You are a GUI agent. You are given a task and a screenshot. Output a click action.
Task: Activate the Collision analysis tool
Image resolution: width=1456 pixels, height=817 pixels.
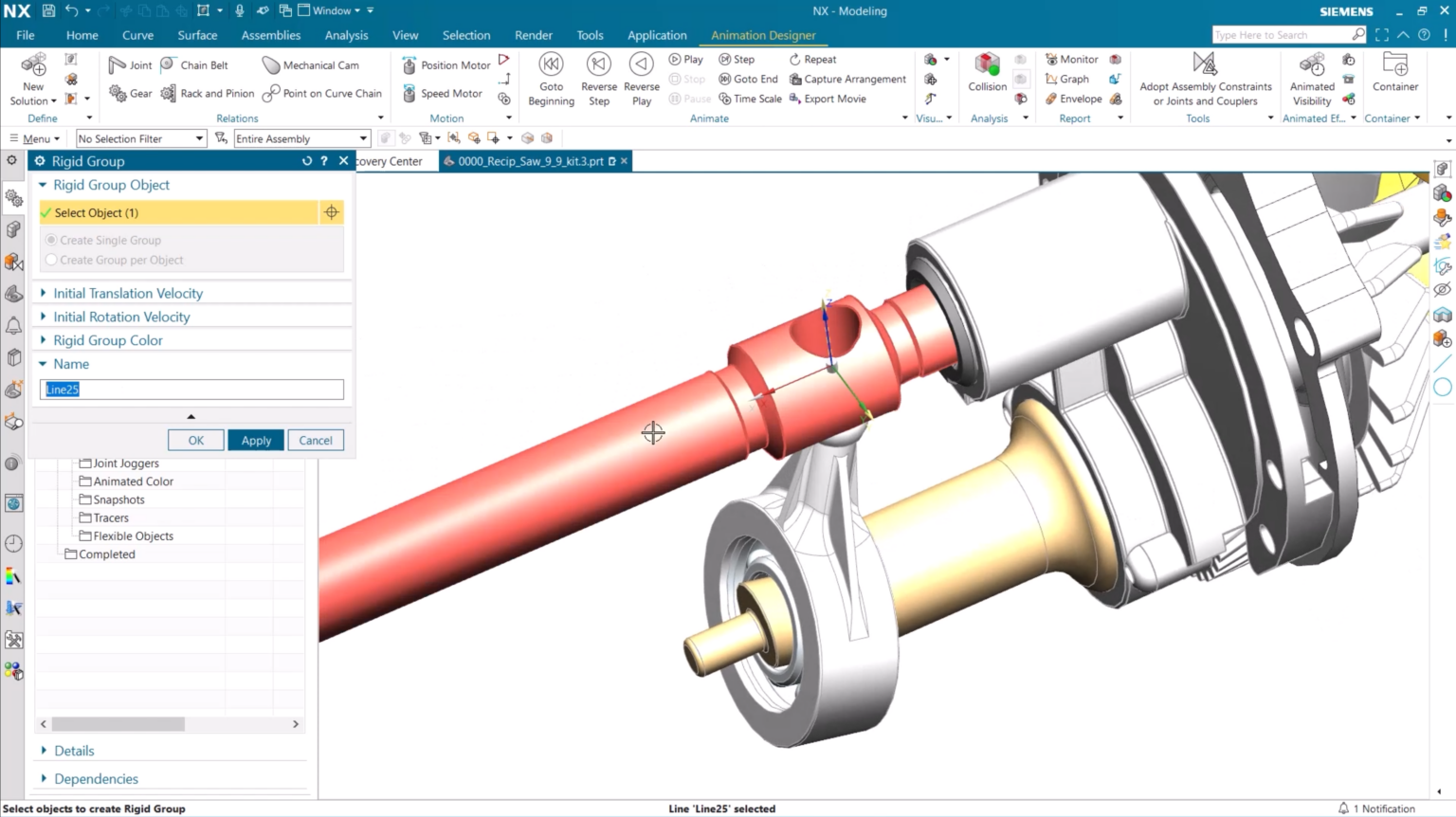click(986, 74)
